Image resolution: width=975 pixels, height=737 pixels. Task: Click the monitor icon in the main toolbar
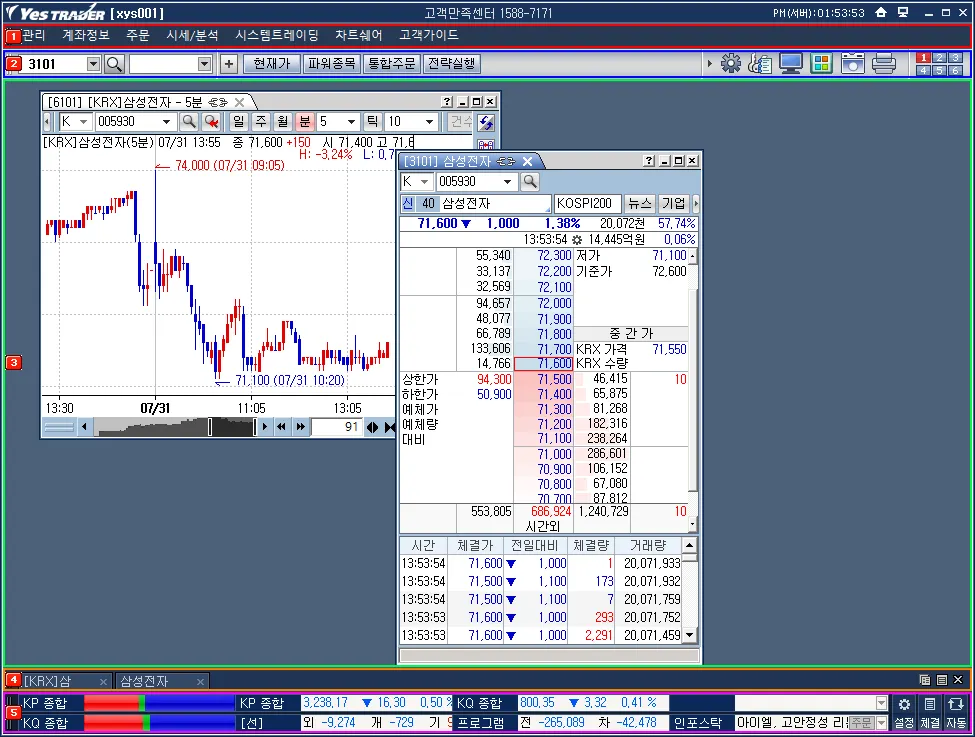click(x=790, y=63)
